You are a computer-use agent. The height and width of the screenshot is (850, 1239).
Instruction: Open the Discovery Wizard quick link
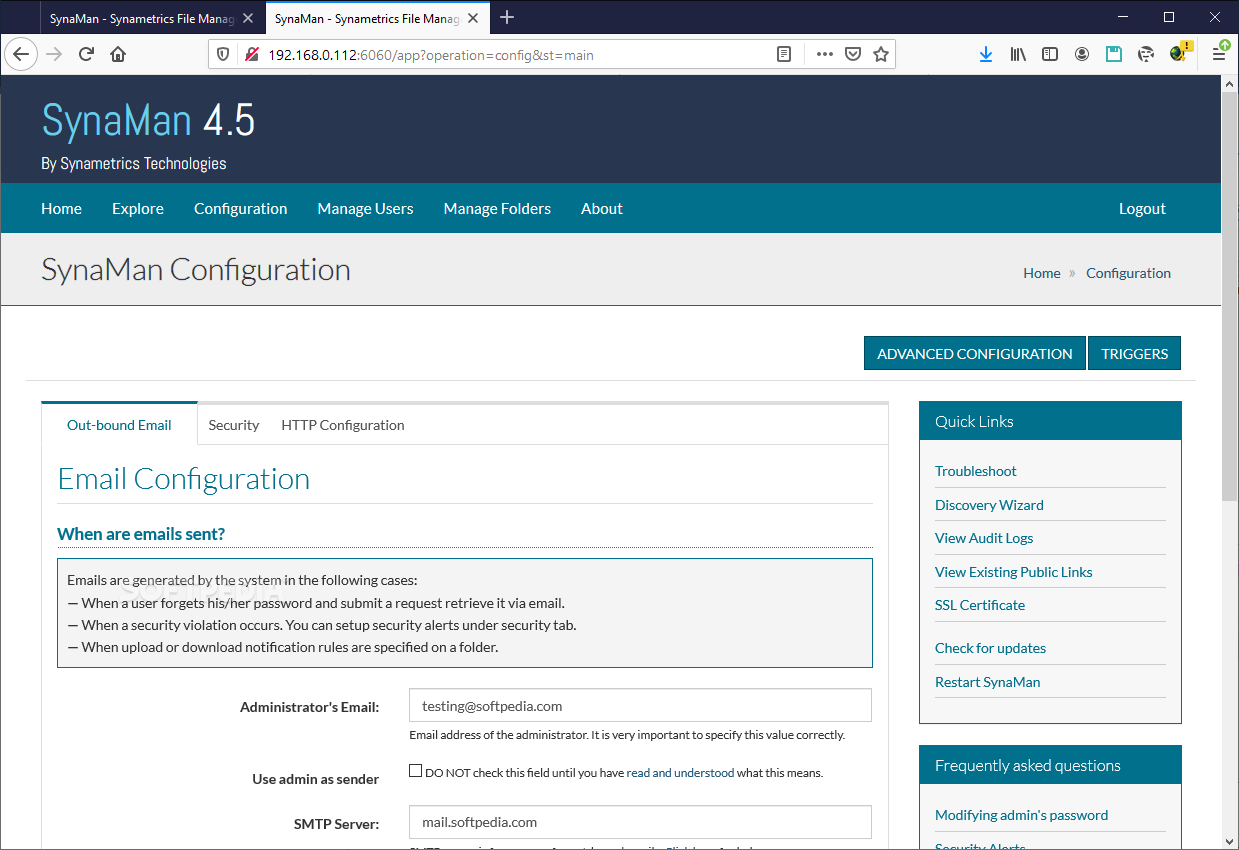[989, 505]
